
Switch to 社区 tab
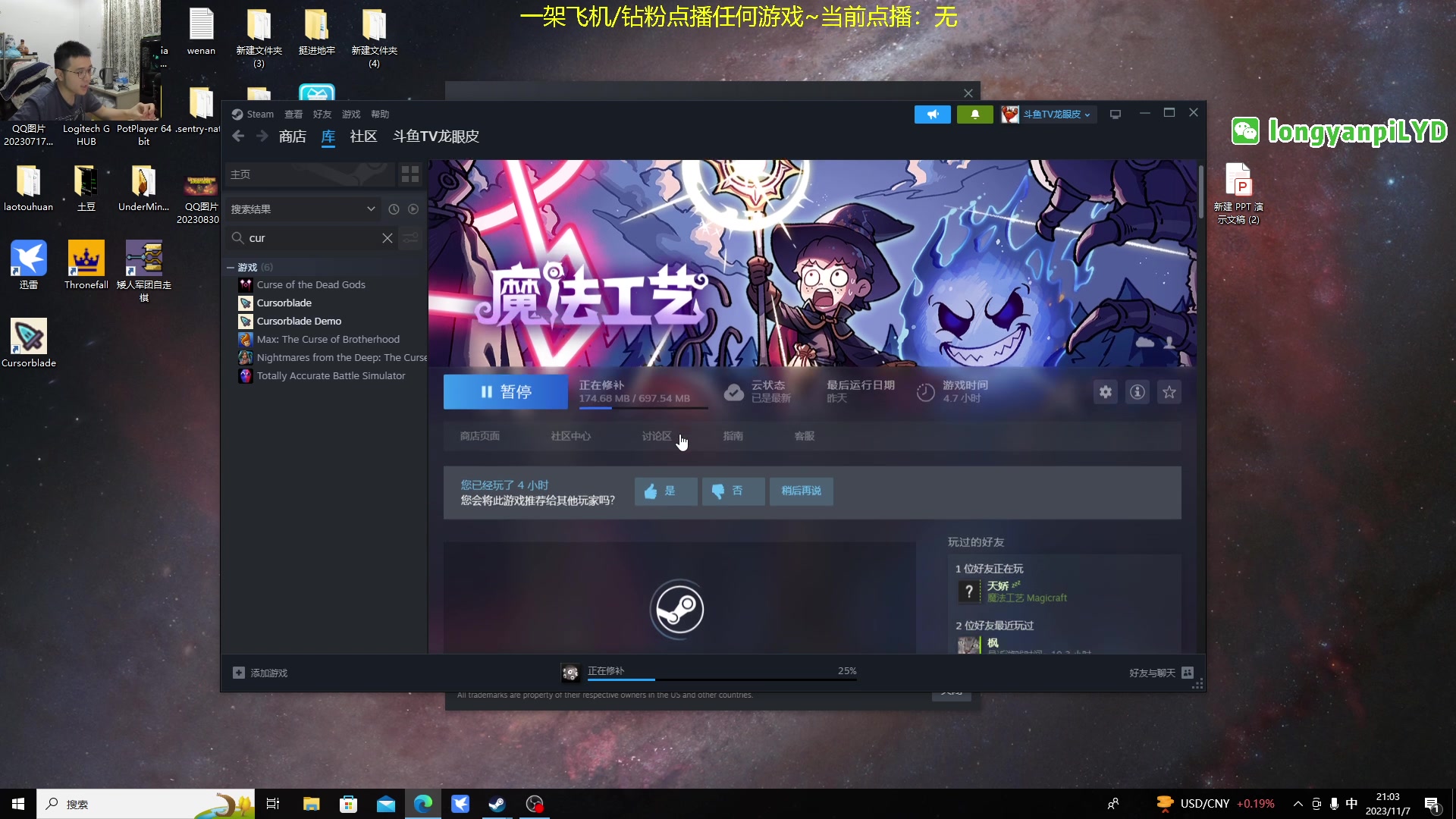click(x=363, y=136)
